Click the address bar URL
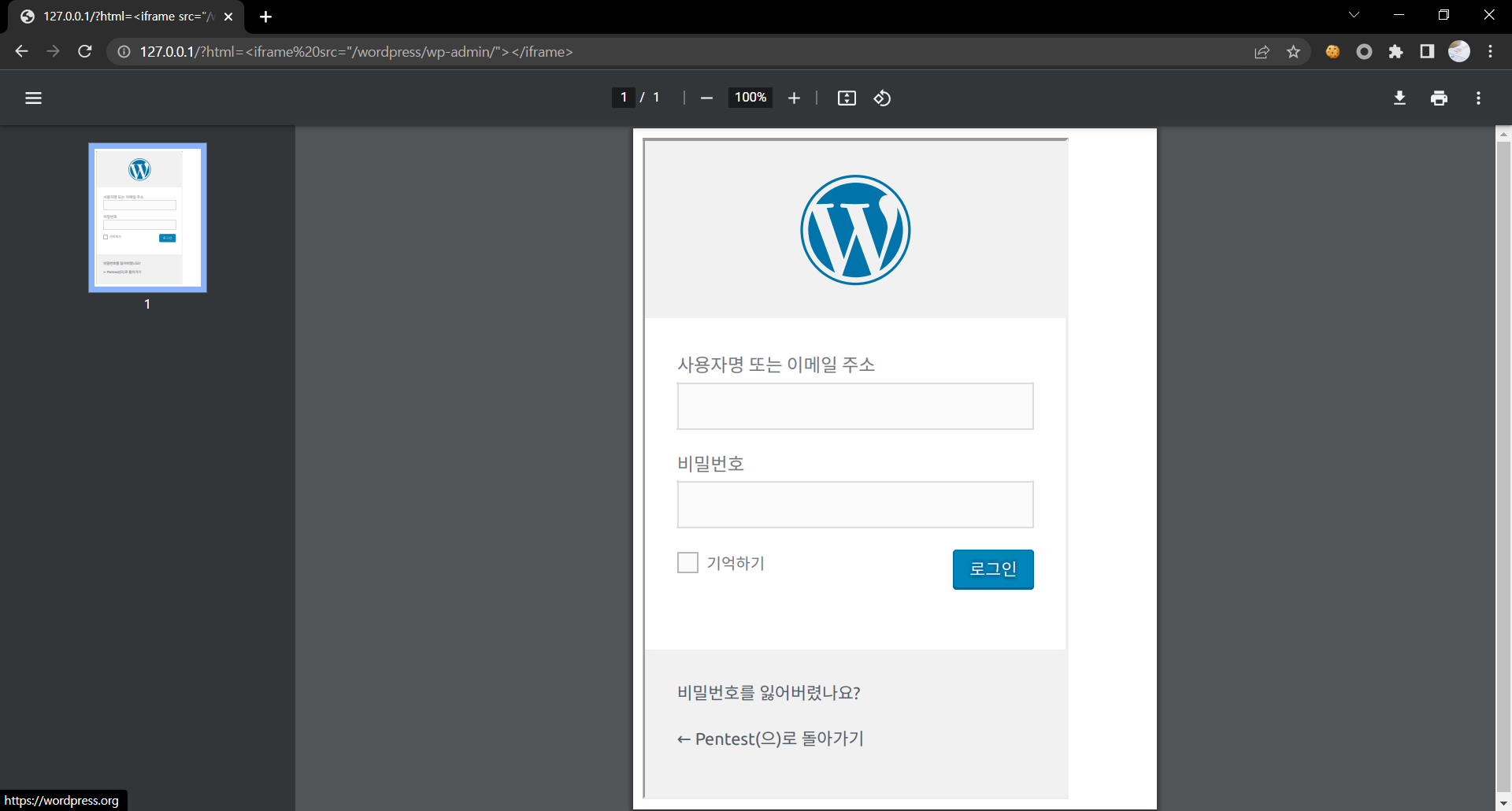The image size is (1512, 811). pos(356,52)
